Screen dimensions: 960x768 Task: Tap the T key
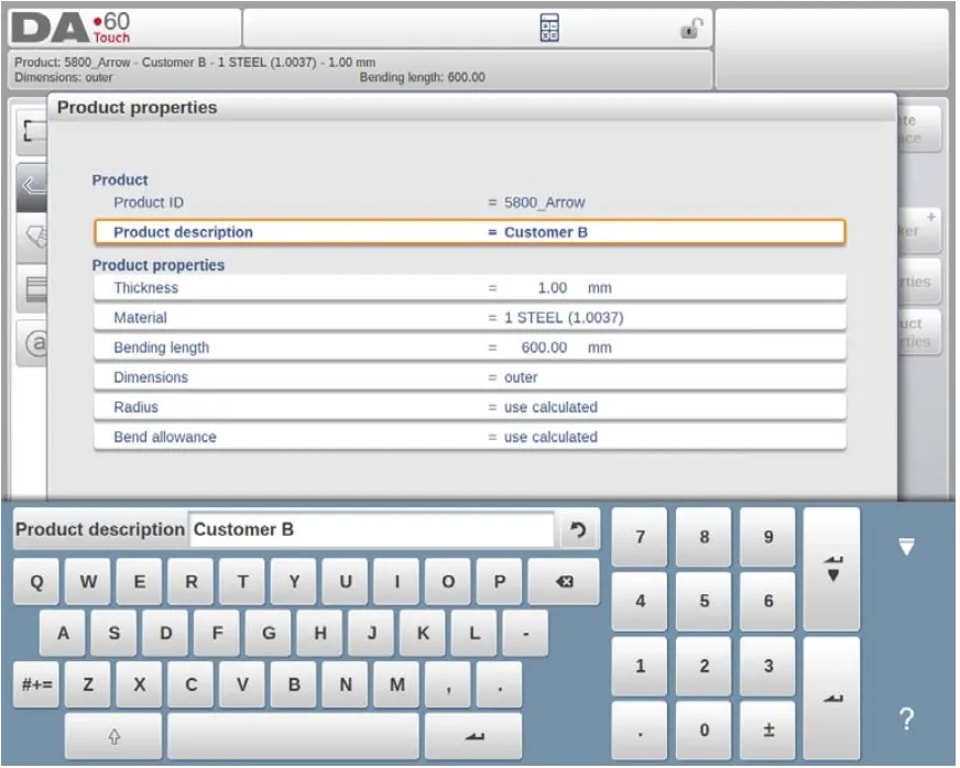click(242, 582)
